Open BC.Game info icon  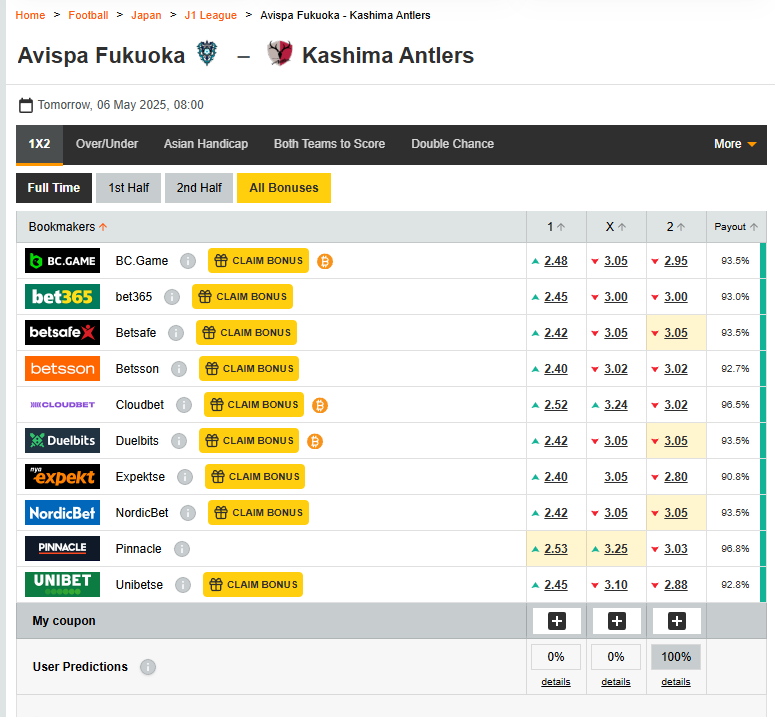point(188,261)
